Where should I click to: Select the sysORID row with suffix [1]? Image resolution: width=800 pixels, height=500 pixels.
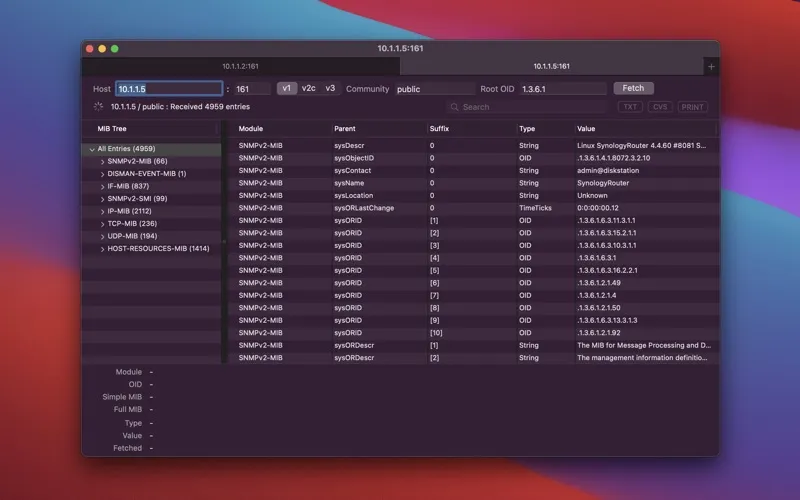pyautogui.click(x=474, y=220)
